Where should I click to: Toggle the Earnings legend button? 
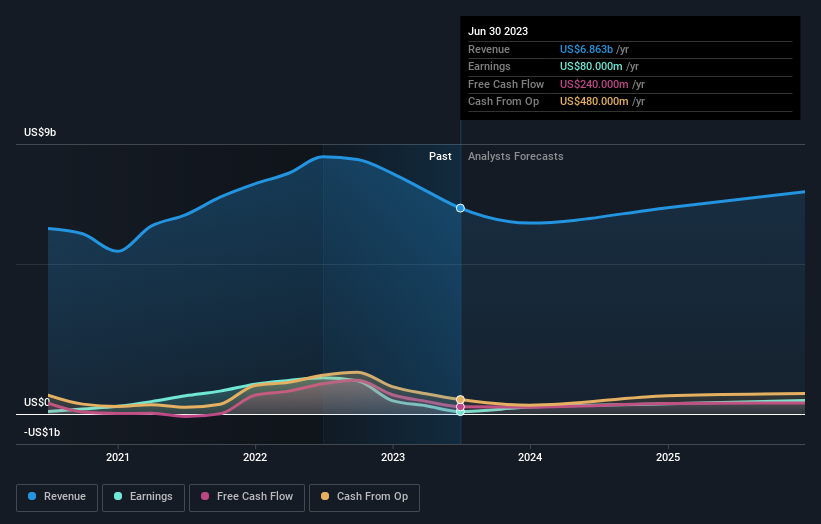[x=143, y=497]
